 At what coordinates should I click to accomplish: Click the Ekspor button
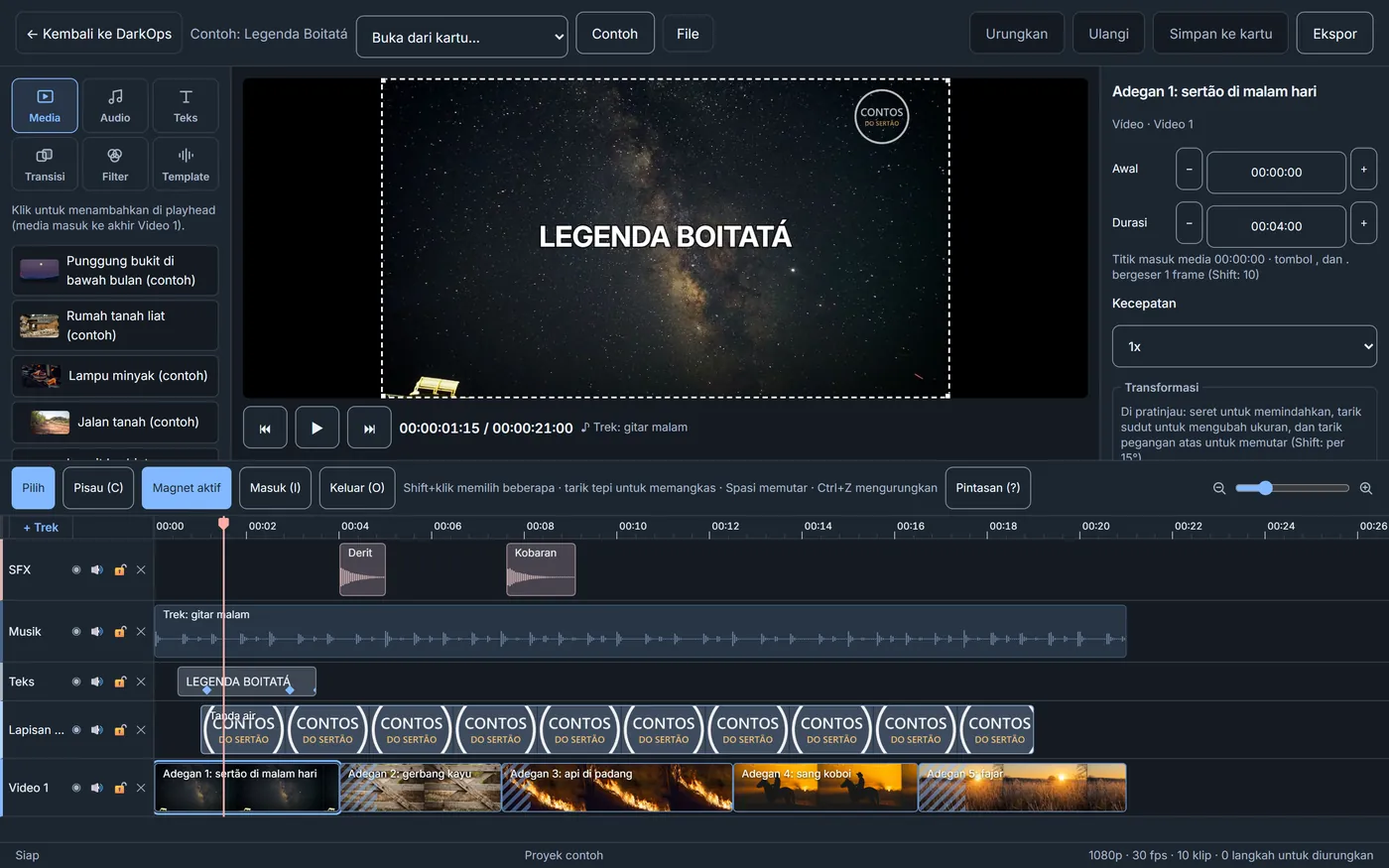1334,34
